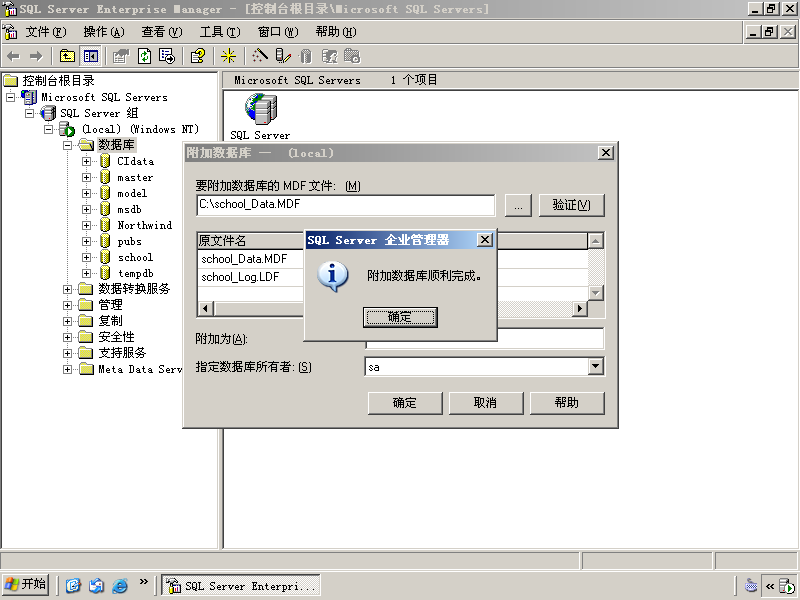The image size is (800, 600).
Task: Select the 复制 folder in tree
Action: (x=110, y=321)
